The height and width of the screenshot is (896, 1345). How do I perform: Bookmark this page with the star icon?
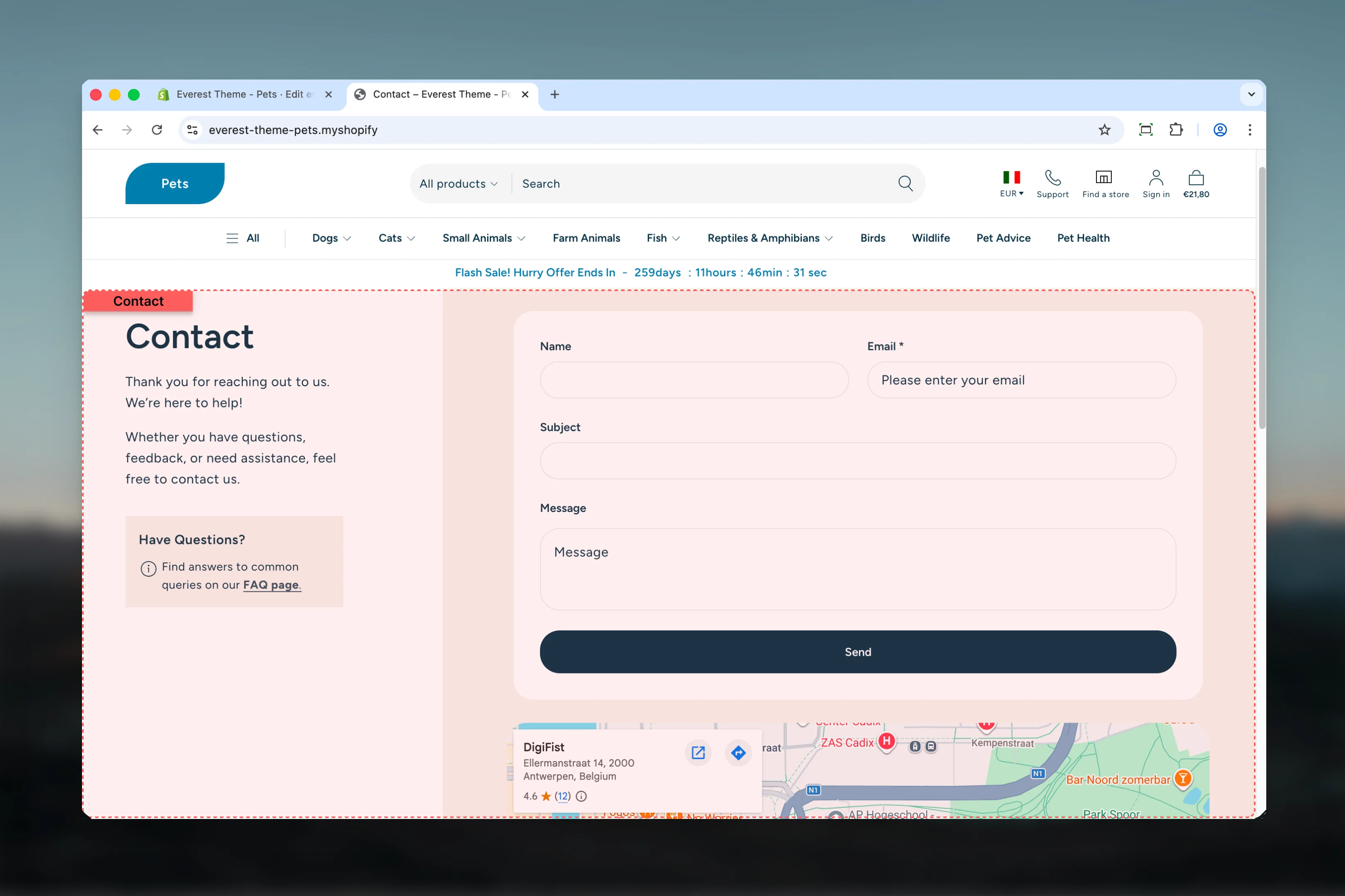[1104, 130]
